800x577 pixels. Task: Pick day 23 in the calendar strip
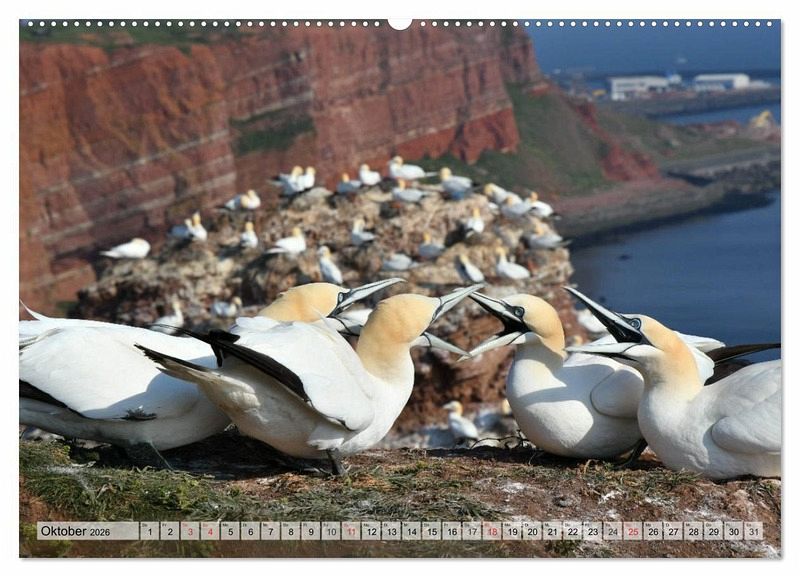click(x=593, y=531)
